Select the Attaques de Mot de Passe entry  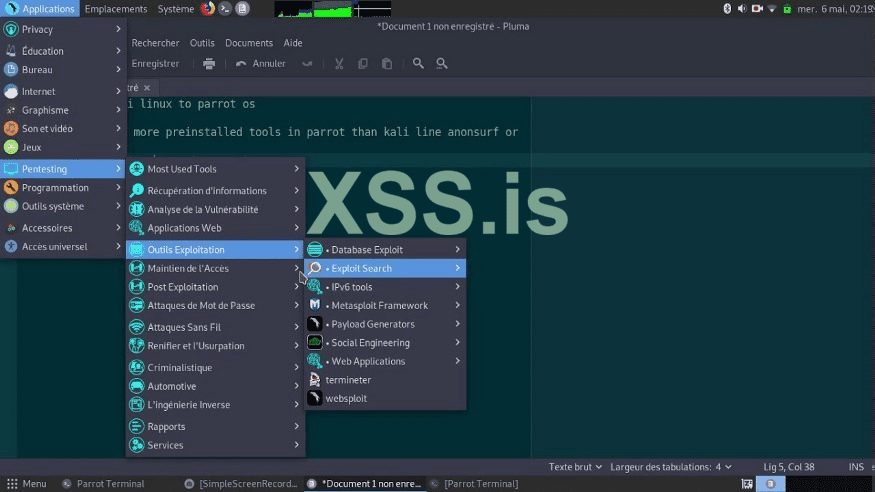coord(215,305)
